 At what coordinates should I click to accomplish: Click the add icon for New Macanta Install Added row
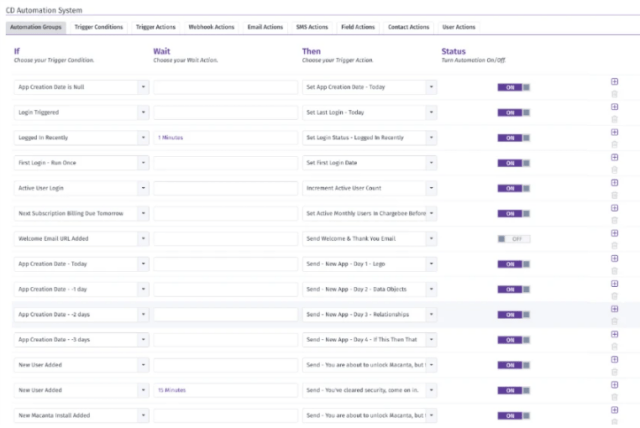(x=614, y=410)
